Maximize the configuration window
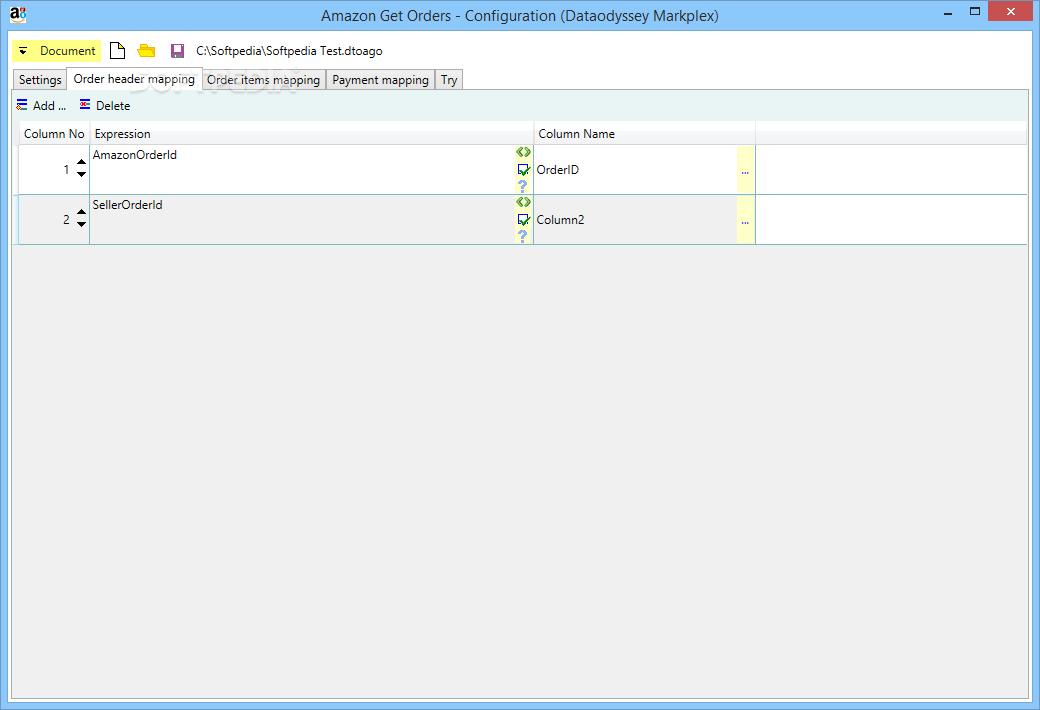 [974, 11]
